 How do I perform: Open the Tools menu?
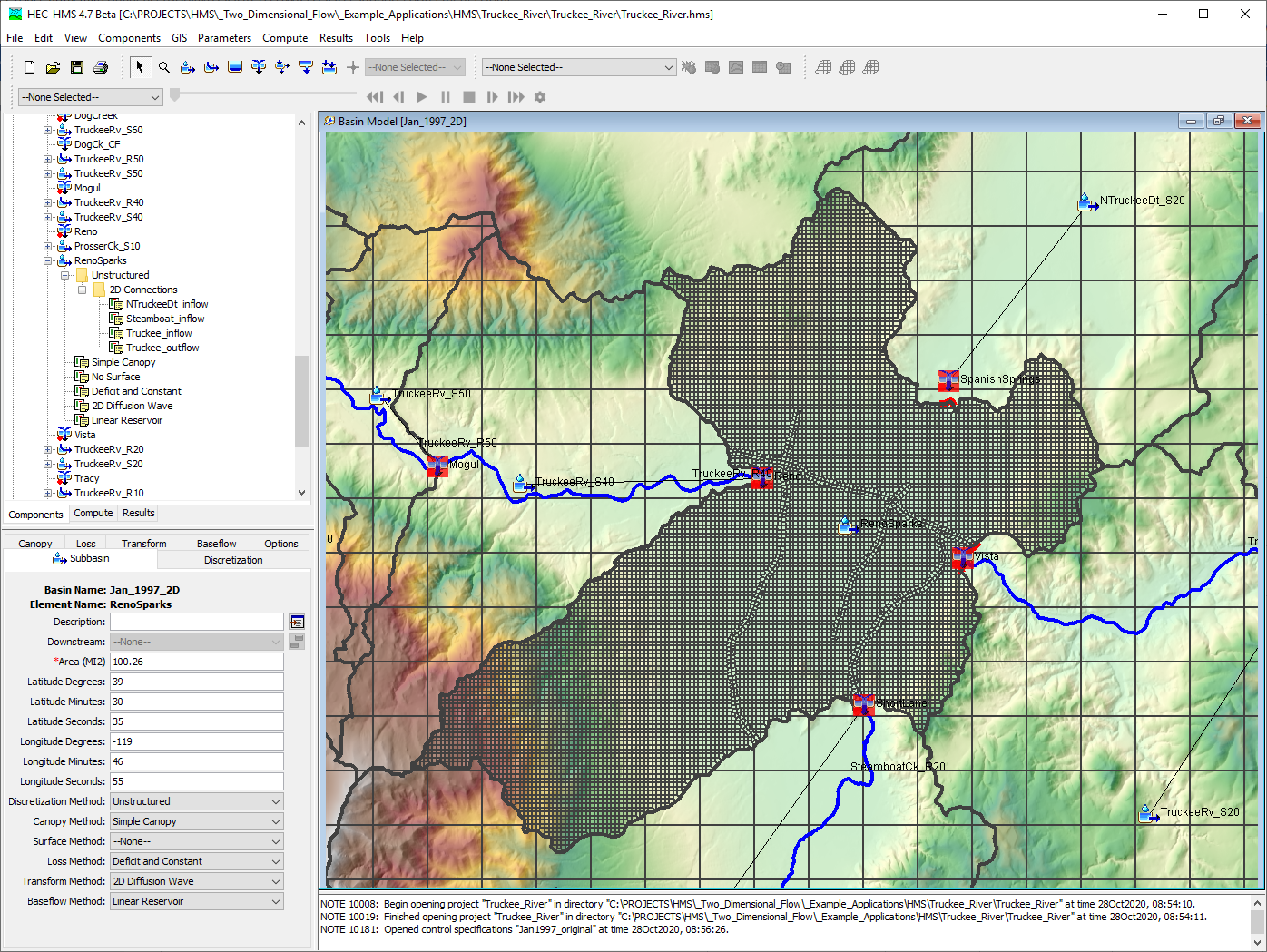[377, 38]
